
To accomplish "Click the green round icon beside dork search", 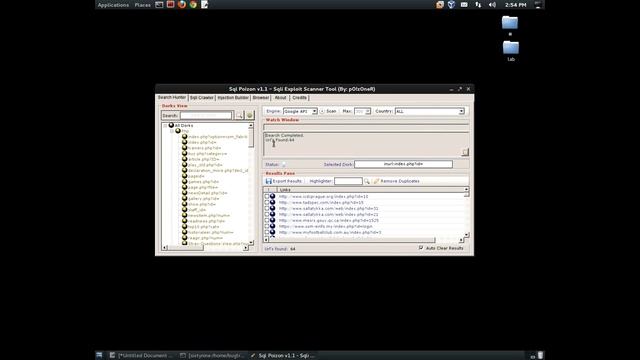I will pos(250,116).
